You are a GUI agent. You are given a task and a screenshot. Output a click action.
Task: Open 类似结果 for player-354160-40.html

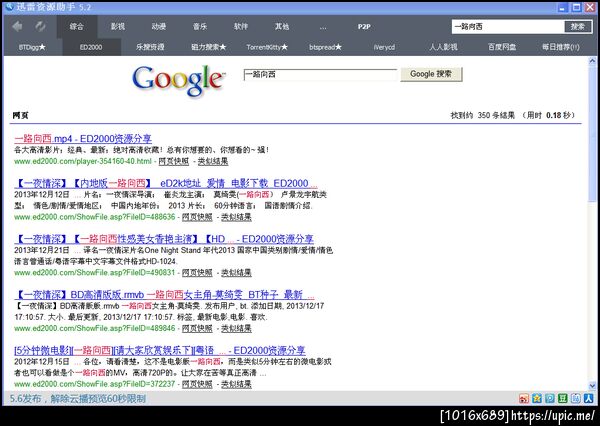point(213,161)
